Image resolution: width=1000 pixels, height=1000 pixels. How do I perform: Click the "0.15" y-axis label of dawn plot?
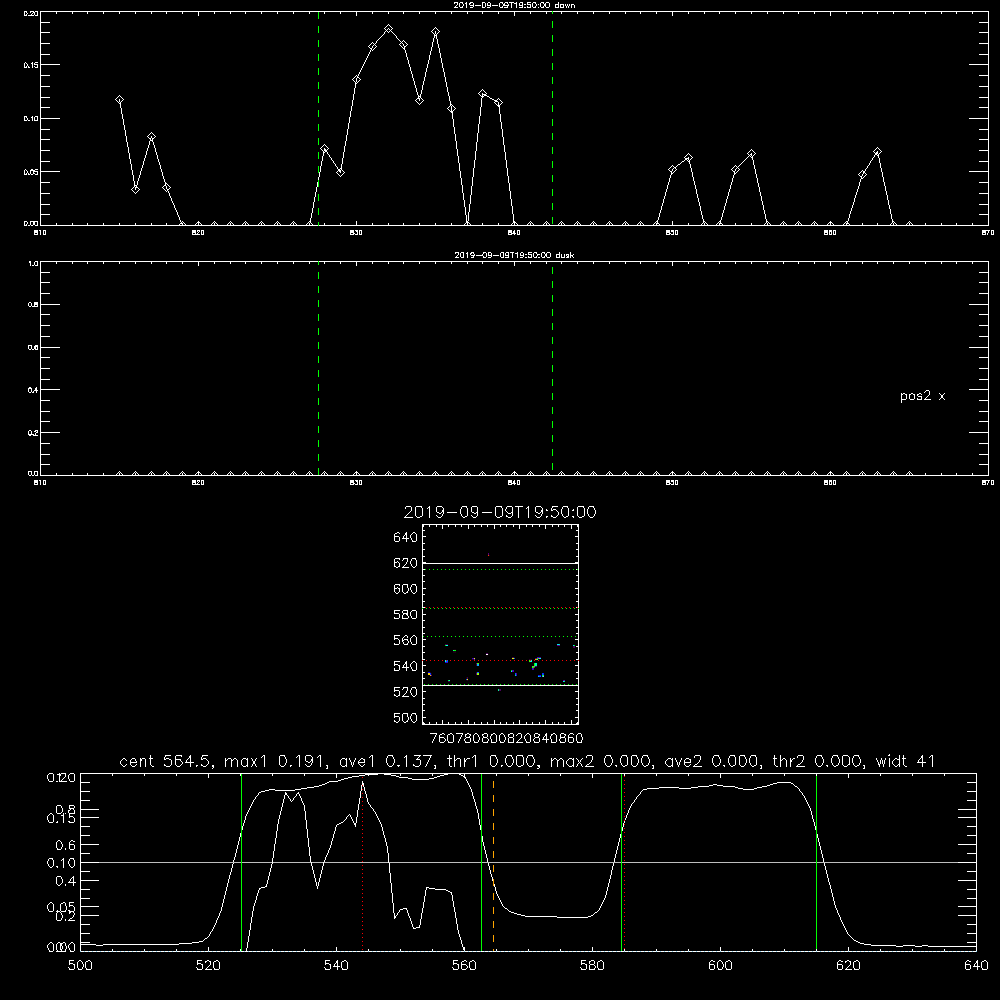tap(31, 65)
